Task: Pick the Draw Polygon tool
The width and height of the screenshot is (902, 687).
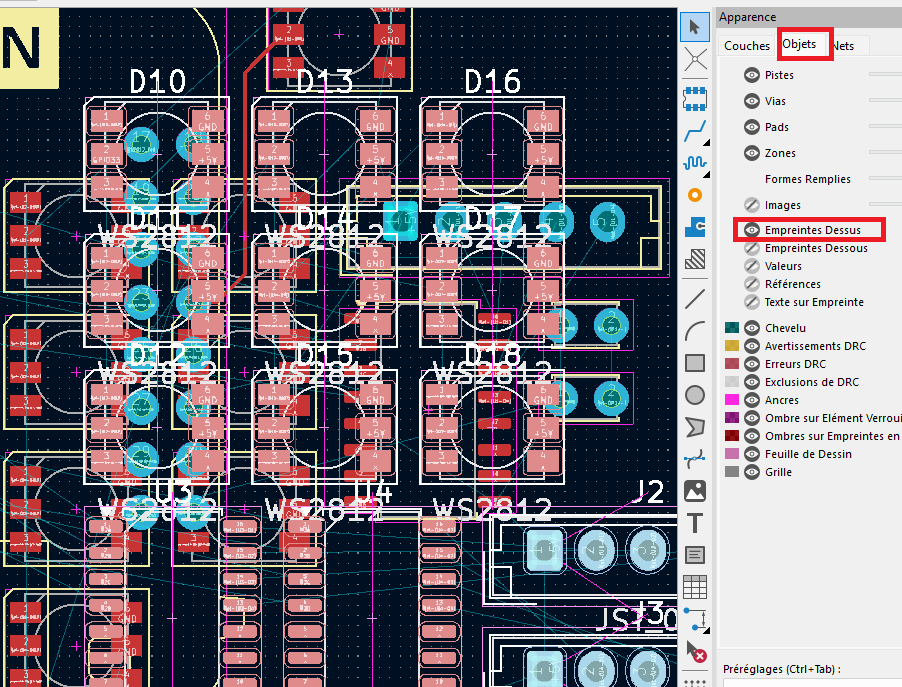Action: click(695, 428)
